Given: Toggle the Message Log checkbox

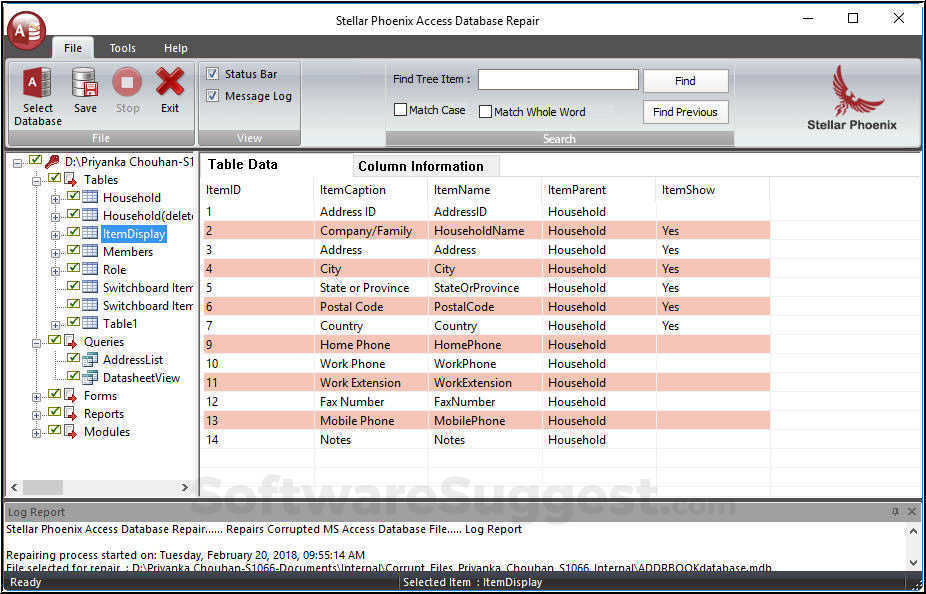Looking at the screenshot, I should pyautogui.click(x=213, y=96).
